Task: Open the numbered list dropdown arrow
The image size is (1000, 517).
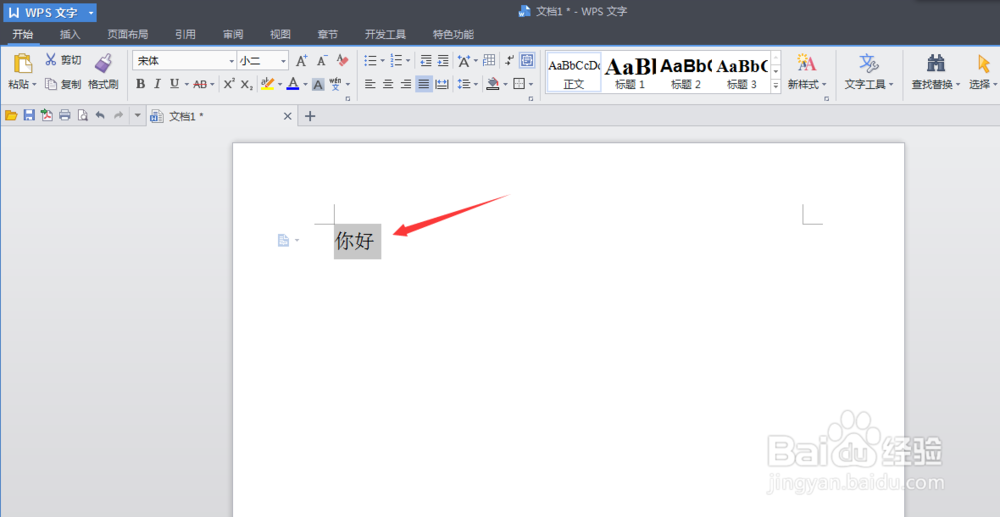Action: (x=408, y=61)
